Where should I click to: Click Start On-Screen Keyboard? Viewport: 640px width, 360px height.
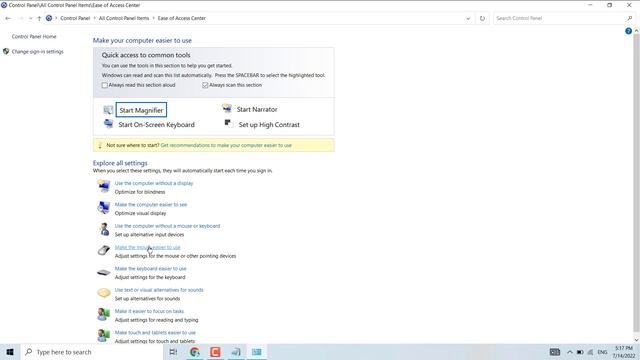tap(156, 124)
